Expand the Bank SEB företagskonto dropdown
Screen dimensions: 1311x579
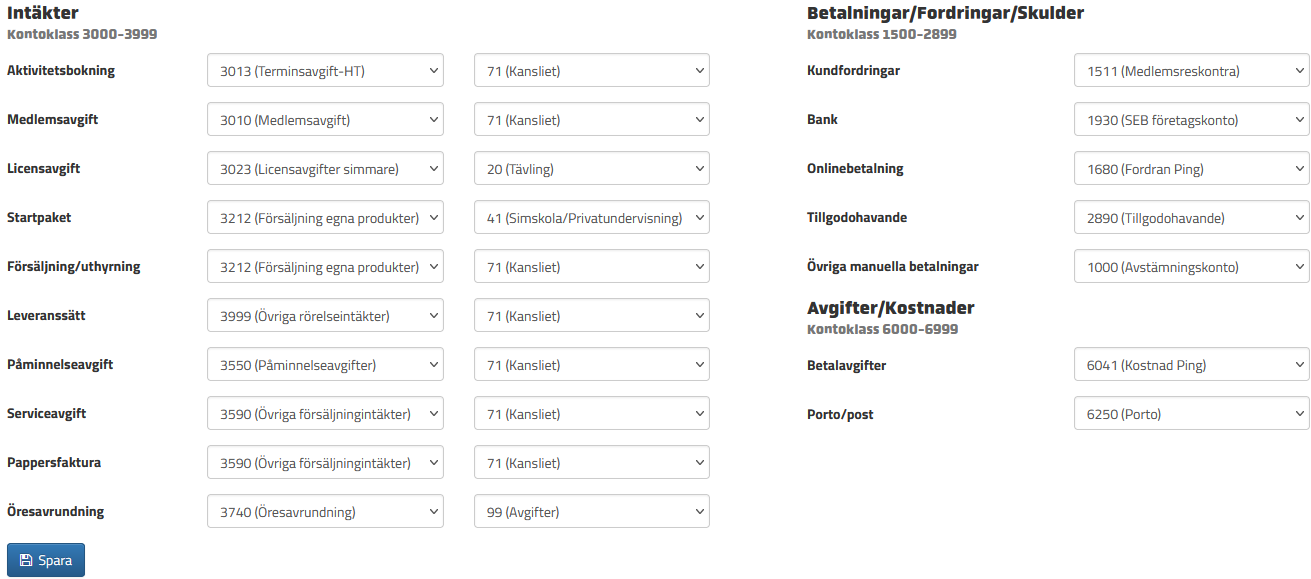click(x=1191, y=120)
